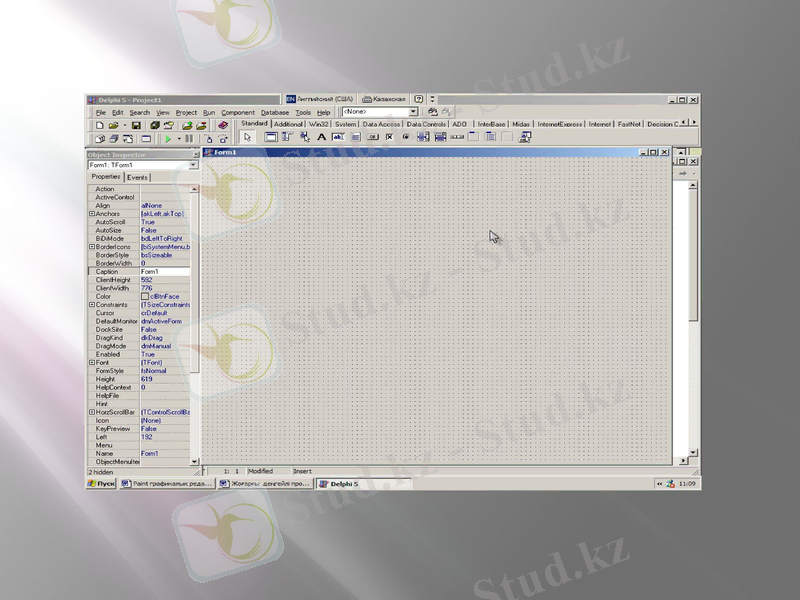Pick the Frames component in Standard palette
This screenshot has width=800, height=600.
tap(271, 137)
